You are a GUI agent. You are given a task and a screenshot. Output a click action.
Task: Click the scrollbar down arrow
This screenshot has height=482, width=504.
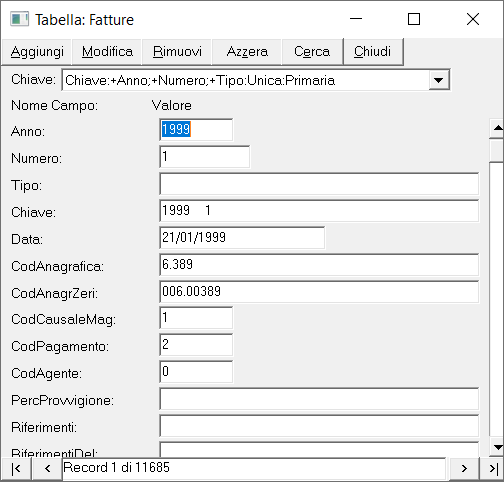coord(497,447)
